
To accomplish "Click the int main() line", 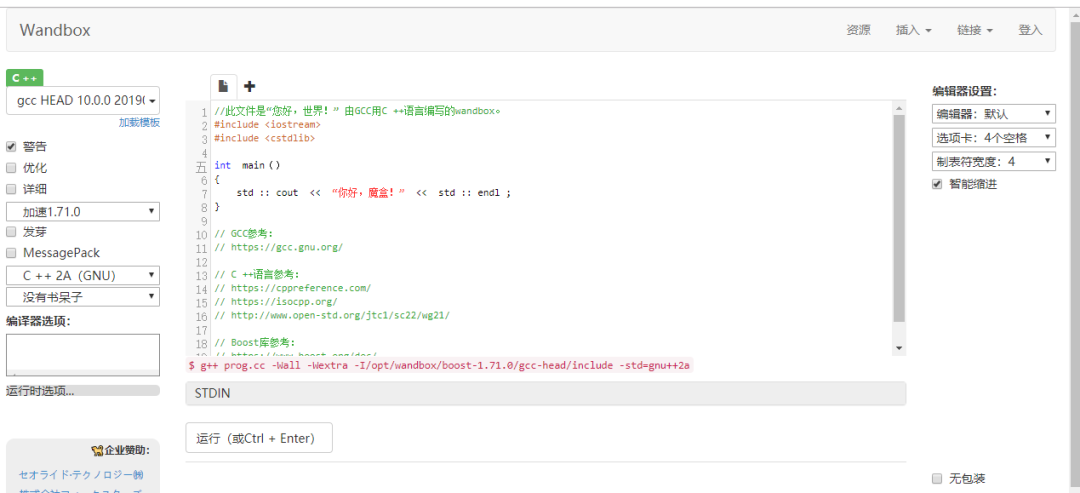I will [247, 165].
